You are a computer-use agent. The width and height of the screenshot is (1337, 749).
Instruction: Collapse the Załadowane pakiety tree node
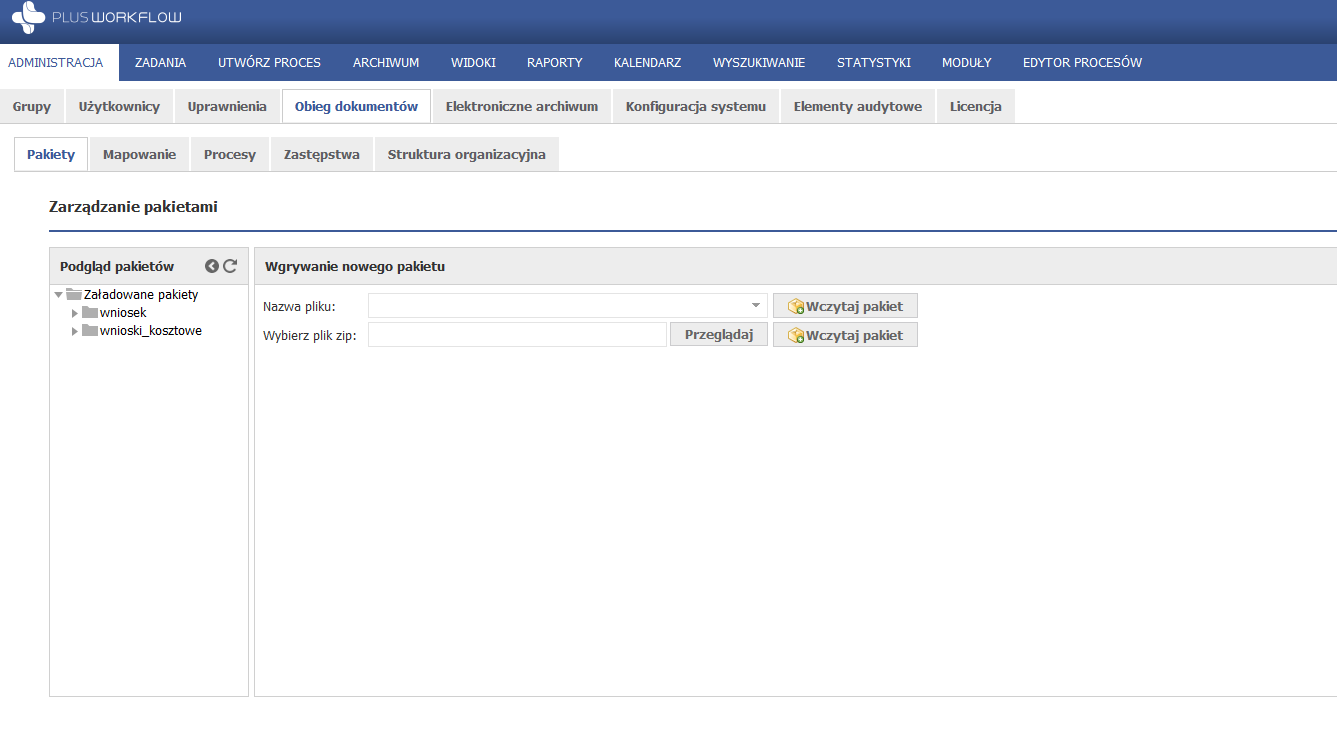(59, 295)
